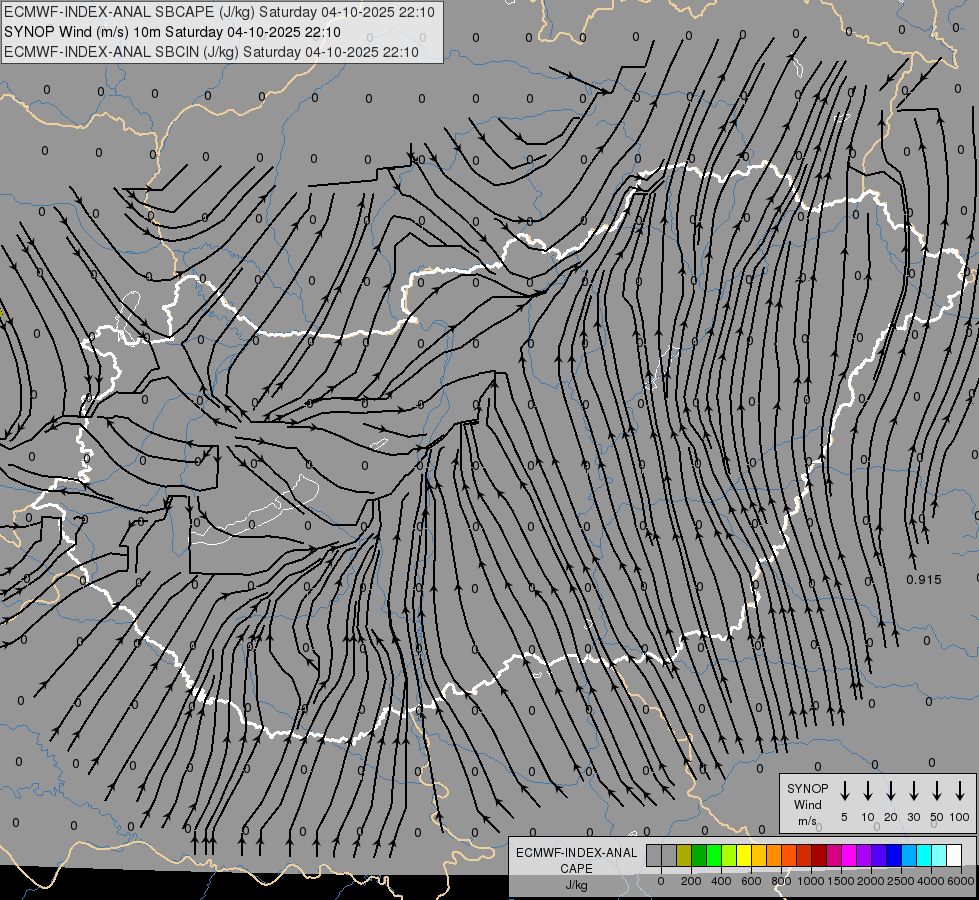This screenshot has height=900, width=979.
Task: Click the 'SYNOP Wind m/s' legend label
Action: (807, 804)
